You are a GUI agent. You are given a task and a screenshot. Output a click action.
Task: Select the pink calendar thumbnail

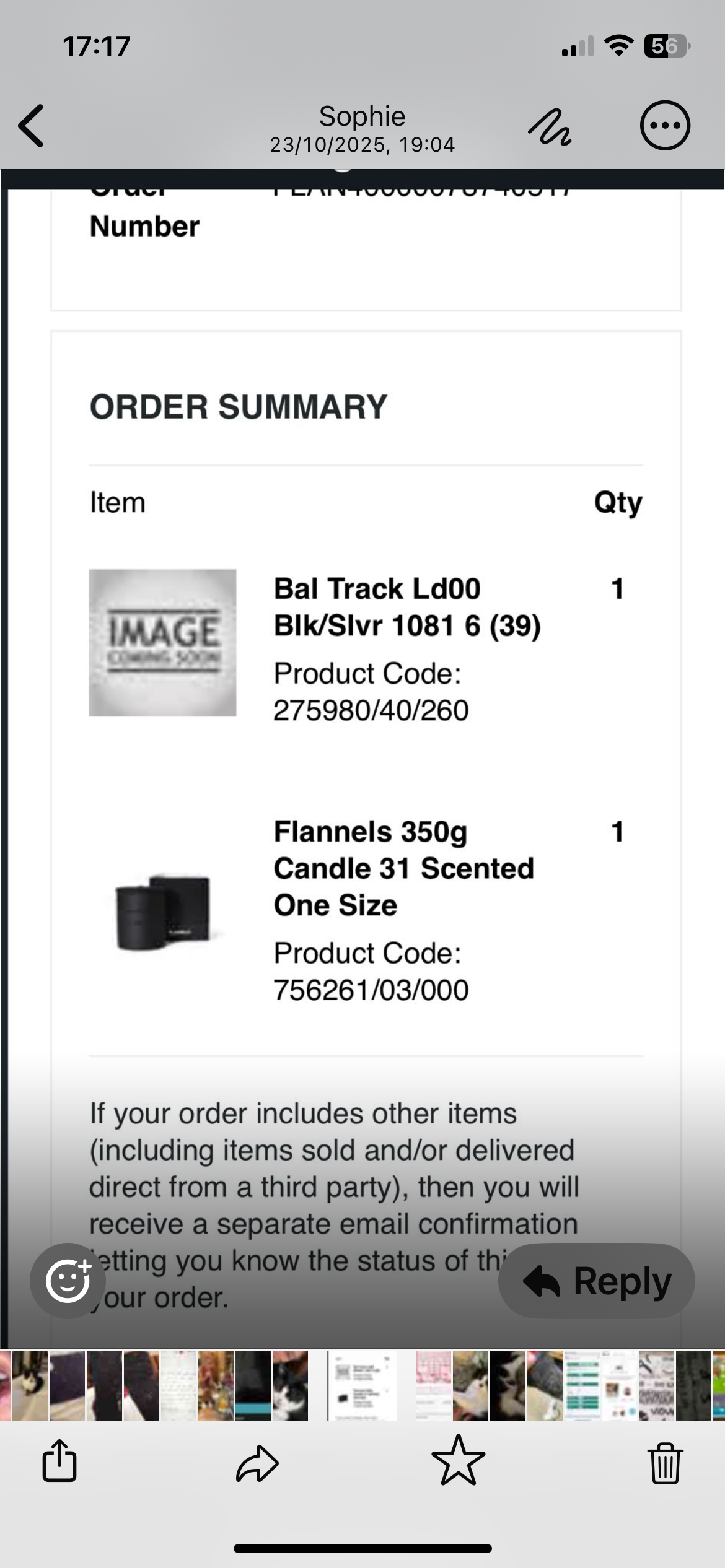[x=433, y=1386]
